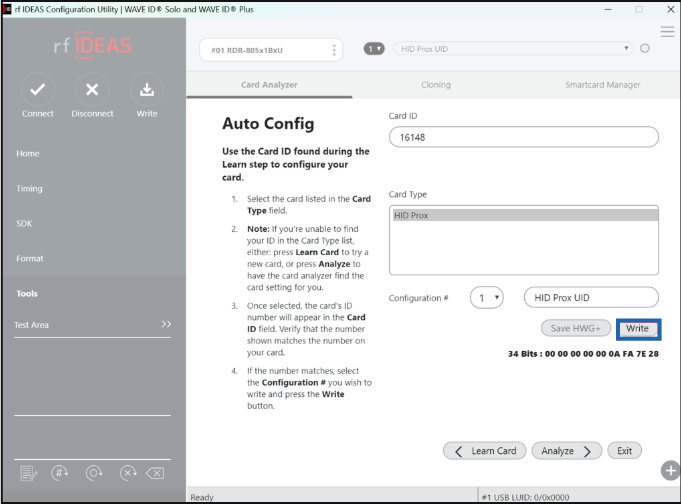Click the three-dot menu on reader #01
This screenshot has height=504, width=681.
(x=334, y=50)
